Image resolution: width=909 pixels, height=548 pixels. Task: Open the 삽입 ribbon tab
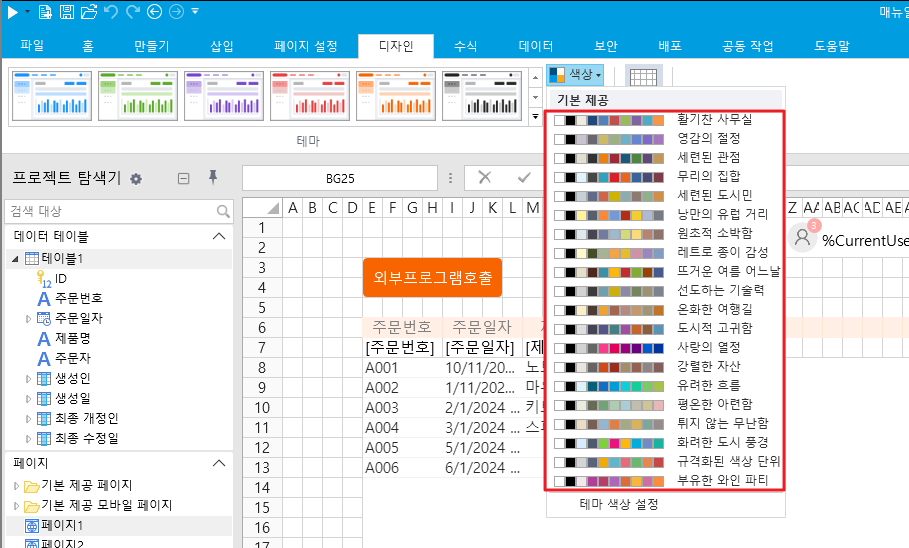pos(222,46)
